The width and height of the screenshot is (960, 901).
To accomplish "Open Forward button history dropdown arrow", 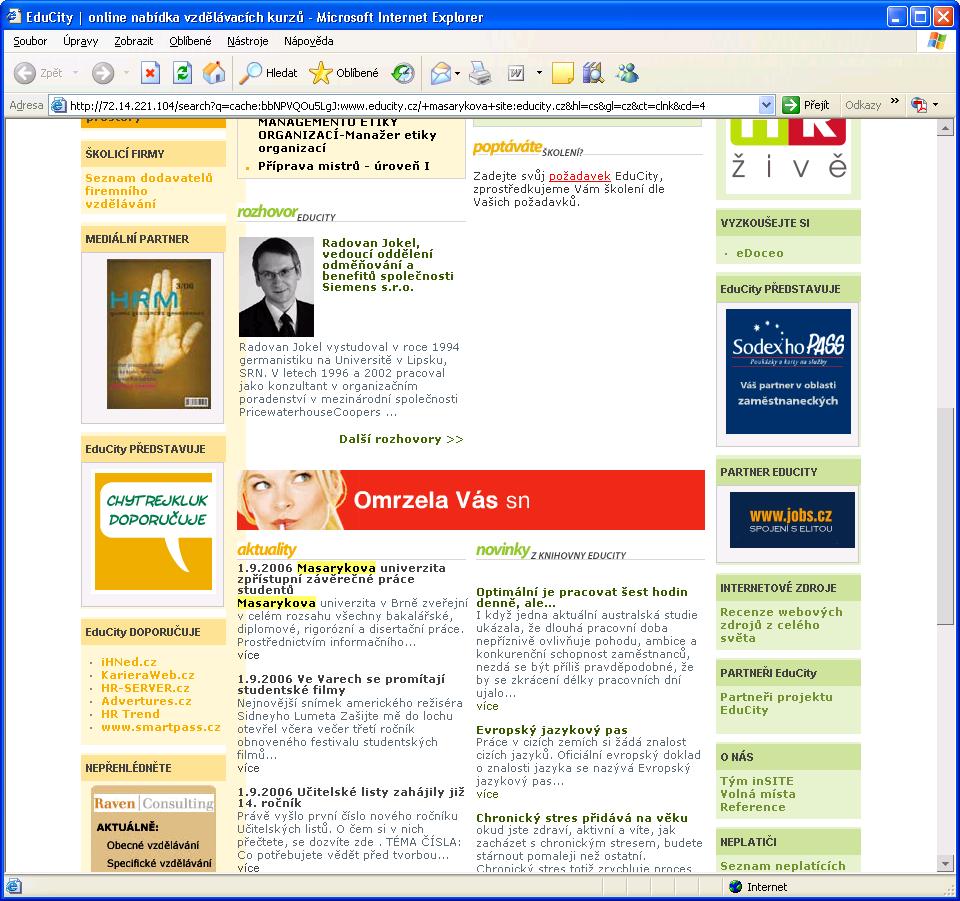I will coord(126,73).
